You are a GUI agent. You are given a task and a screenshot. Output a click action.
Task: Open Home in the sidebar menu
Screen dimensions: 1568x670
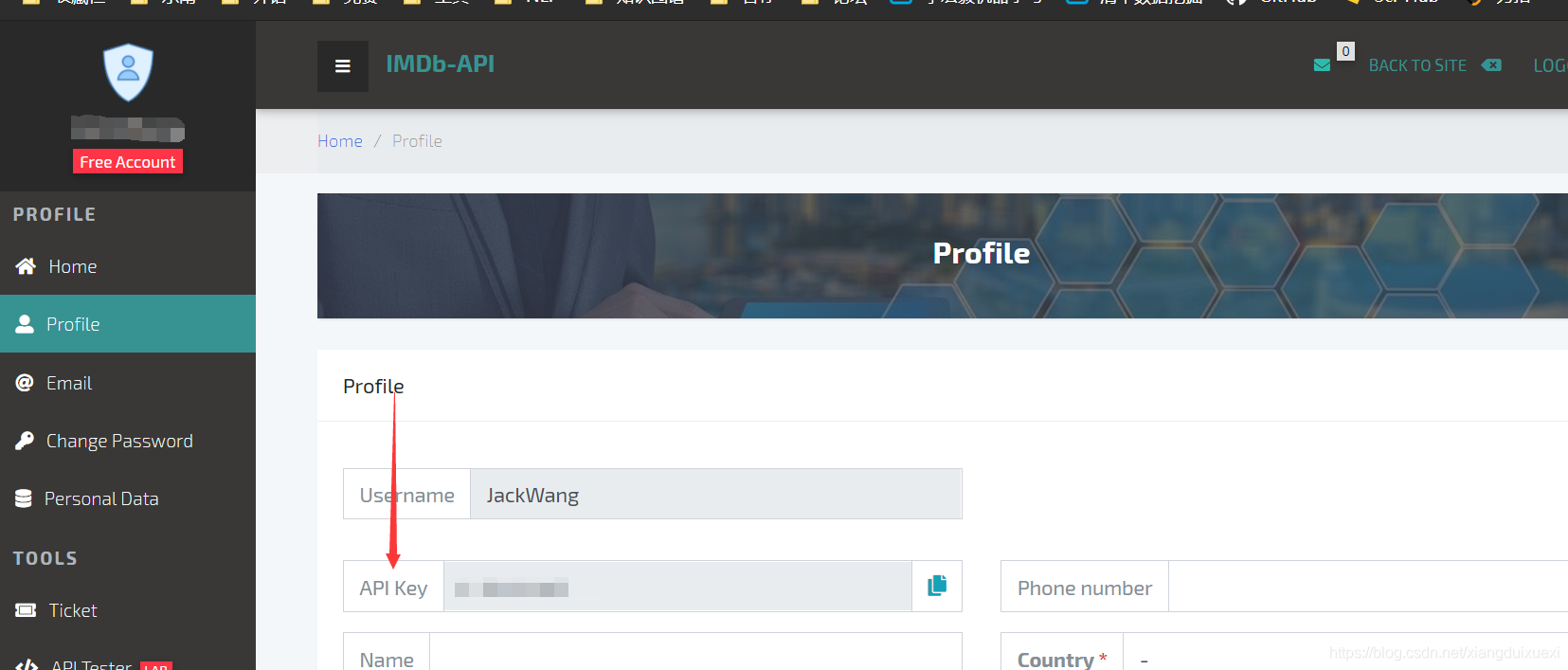[128, 266]
